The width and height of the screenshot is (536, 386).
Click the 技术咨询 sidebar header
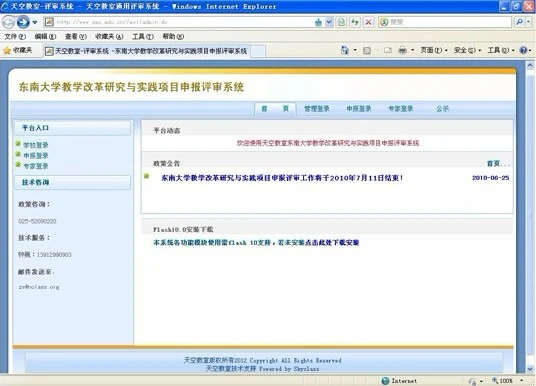pos(72,183)
